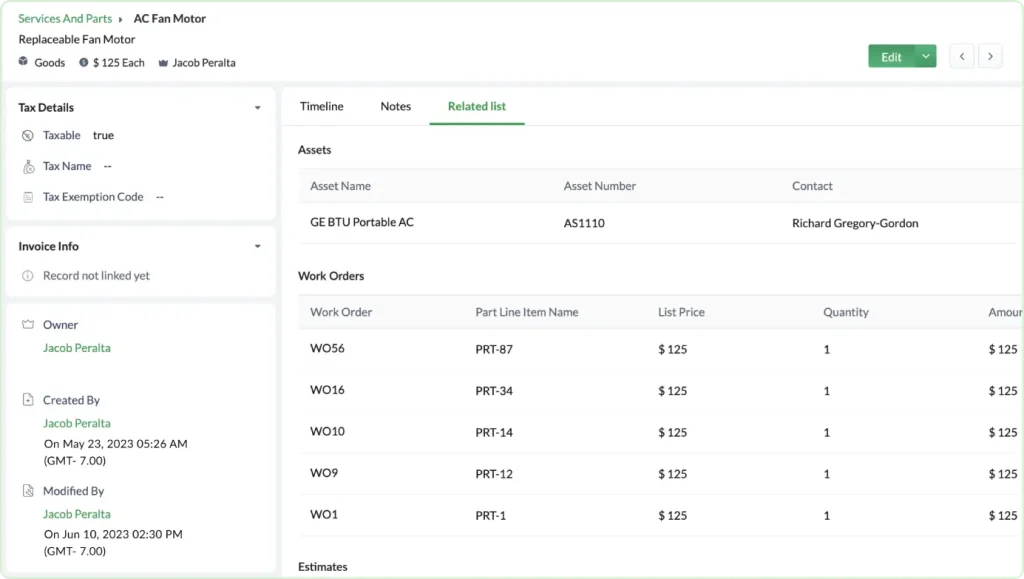
Task: Select the GE BTU Portable AC asset
Action: click(361, 222)
